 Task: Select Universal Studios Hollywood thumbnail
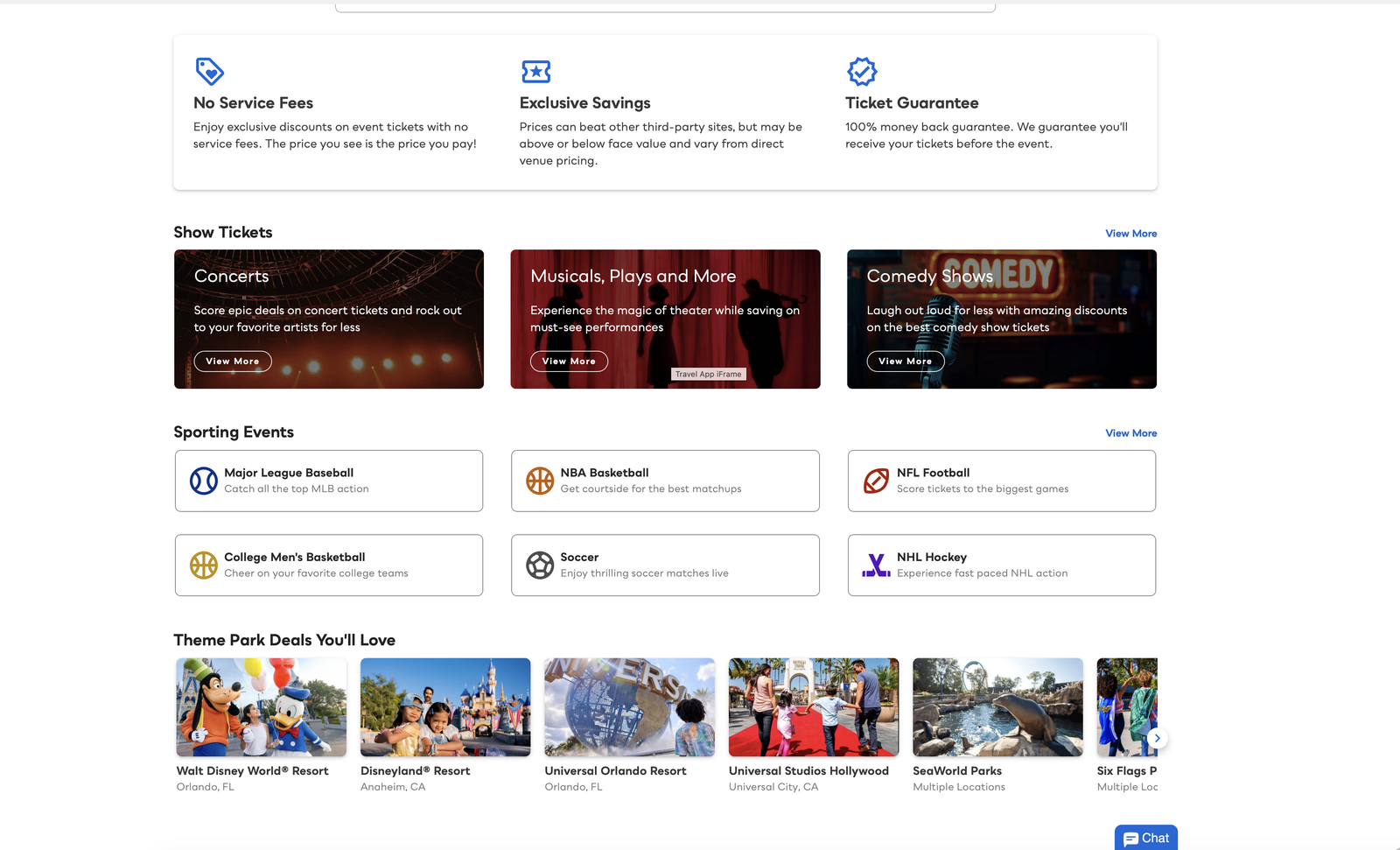pyautogui.click(x=814, y=707)
